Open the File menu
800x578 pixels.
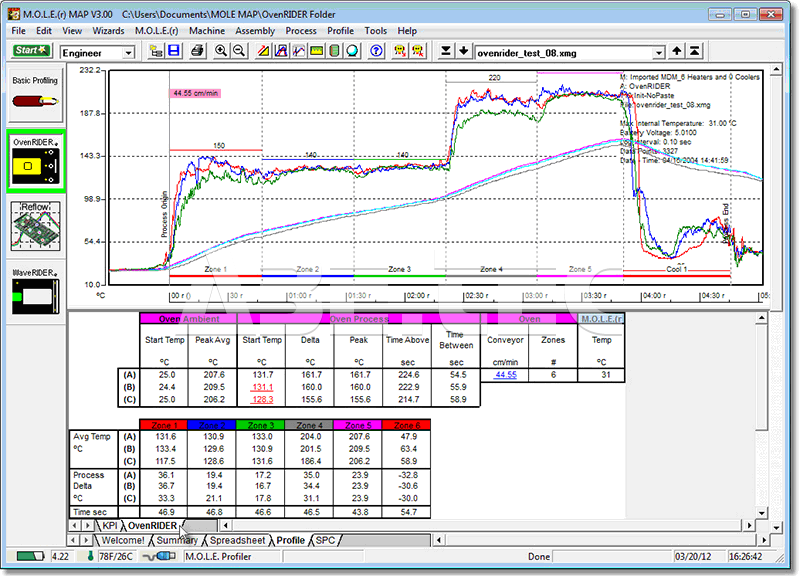pyautogui.click(x=18, y=31)
